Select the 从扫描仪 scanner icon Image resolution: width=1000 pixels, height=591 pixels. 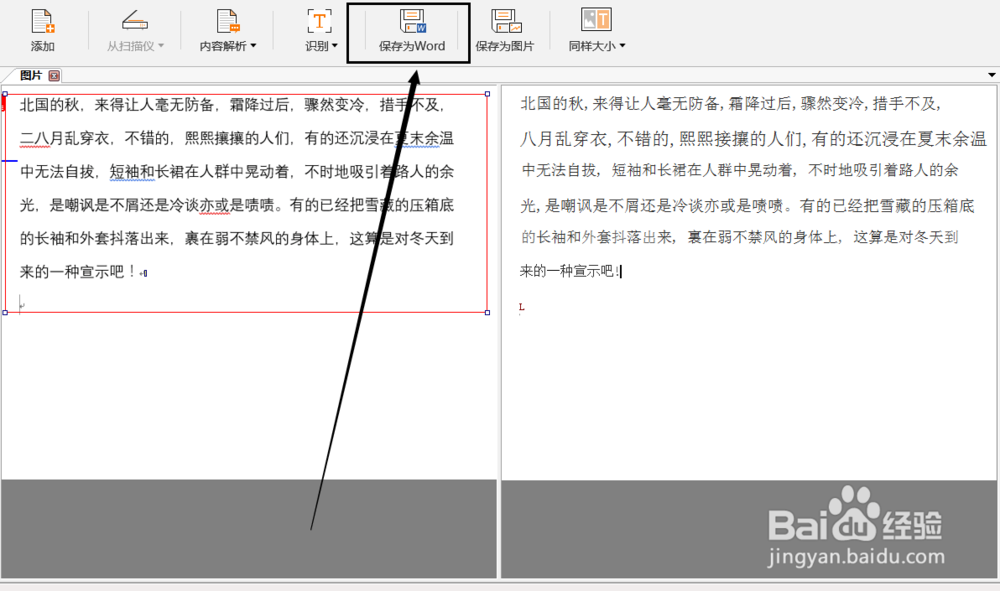pos(135,22)
